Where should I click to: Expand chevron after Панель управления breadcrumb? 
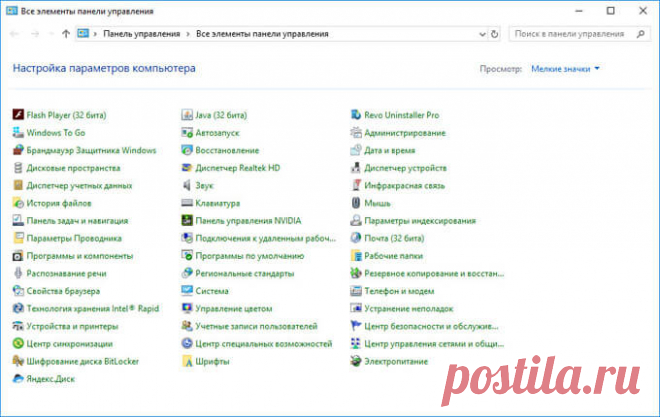pos(188,34)
